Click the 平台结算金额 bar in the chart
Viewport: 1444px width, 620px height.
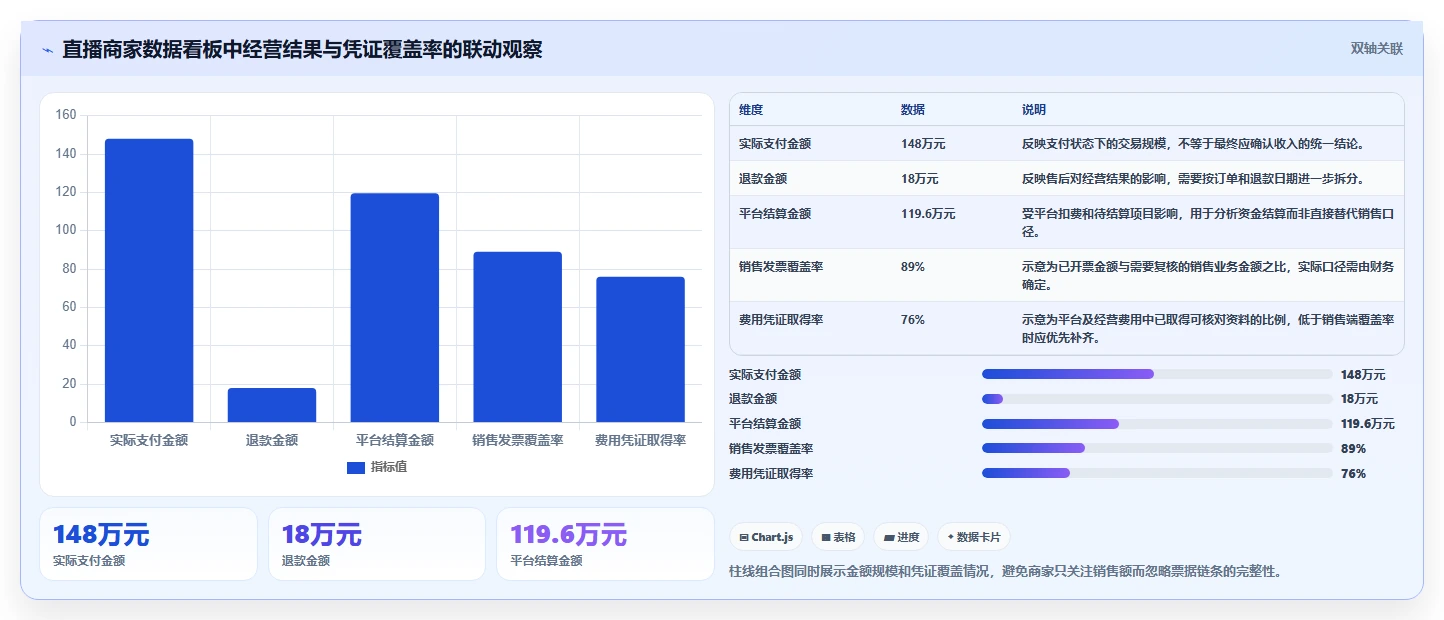coord(394,308)
